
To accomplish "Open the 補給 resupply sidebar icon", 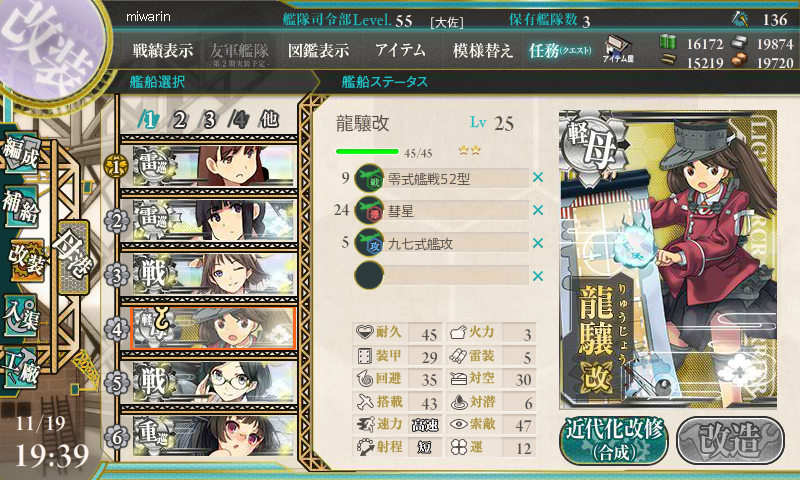I will click(x=21, y=206).
